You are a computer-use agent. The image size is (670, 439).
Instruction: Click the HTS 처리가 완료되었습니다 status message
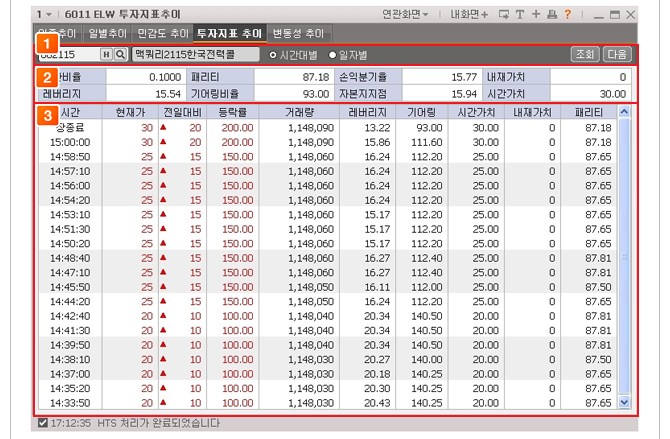pos(158,423)
